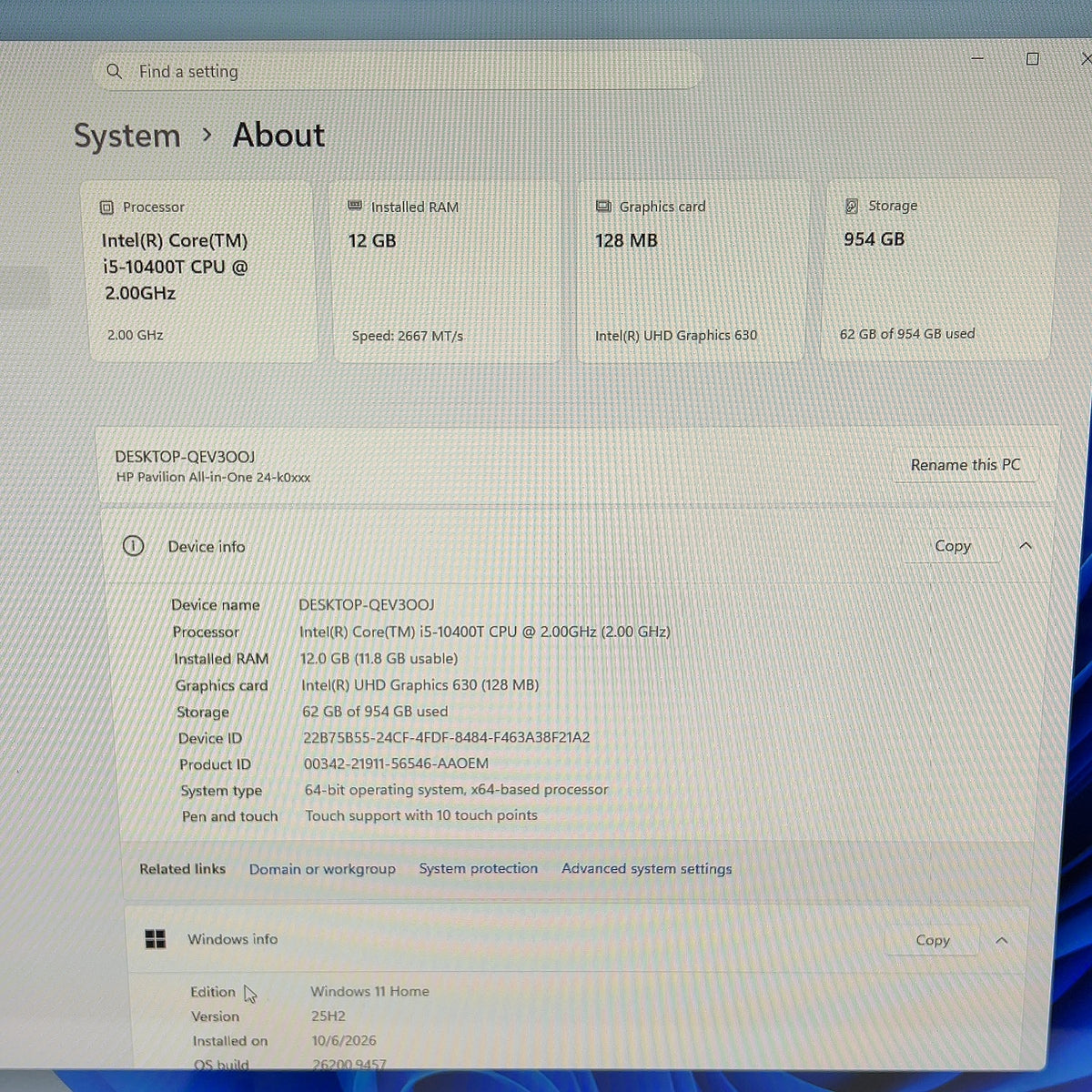Select HP Pavilion All-in-One 24-k0xxx text
Image resolution: width=1092 pixels, height=1092 pixels.
(x=213, y=478)
